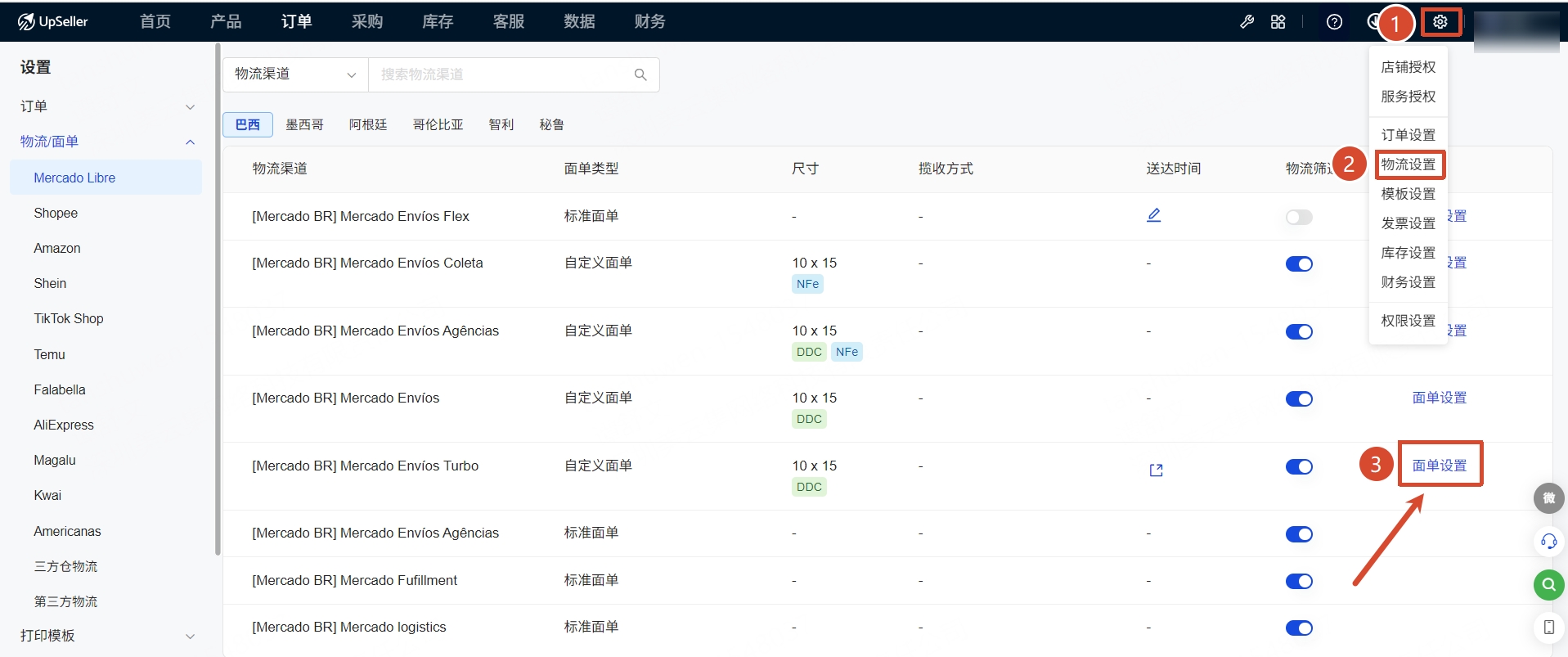Switch to the 哥伦比亚 tab
1568x657 pixels.
coord(438,124)
